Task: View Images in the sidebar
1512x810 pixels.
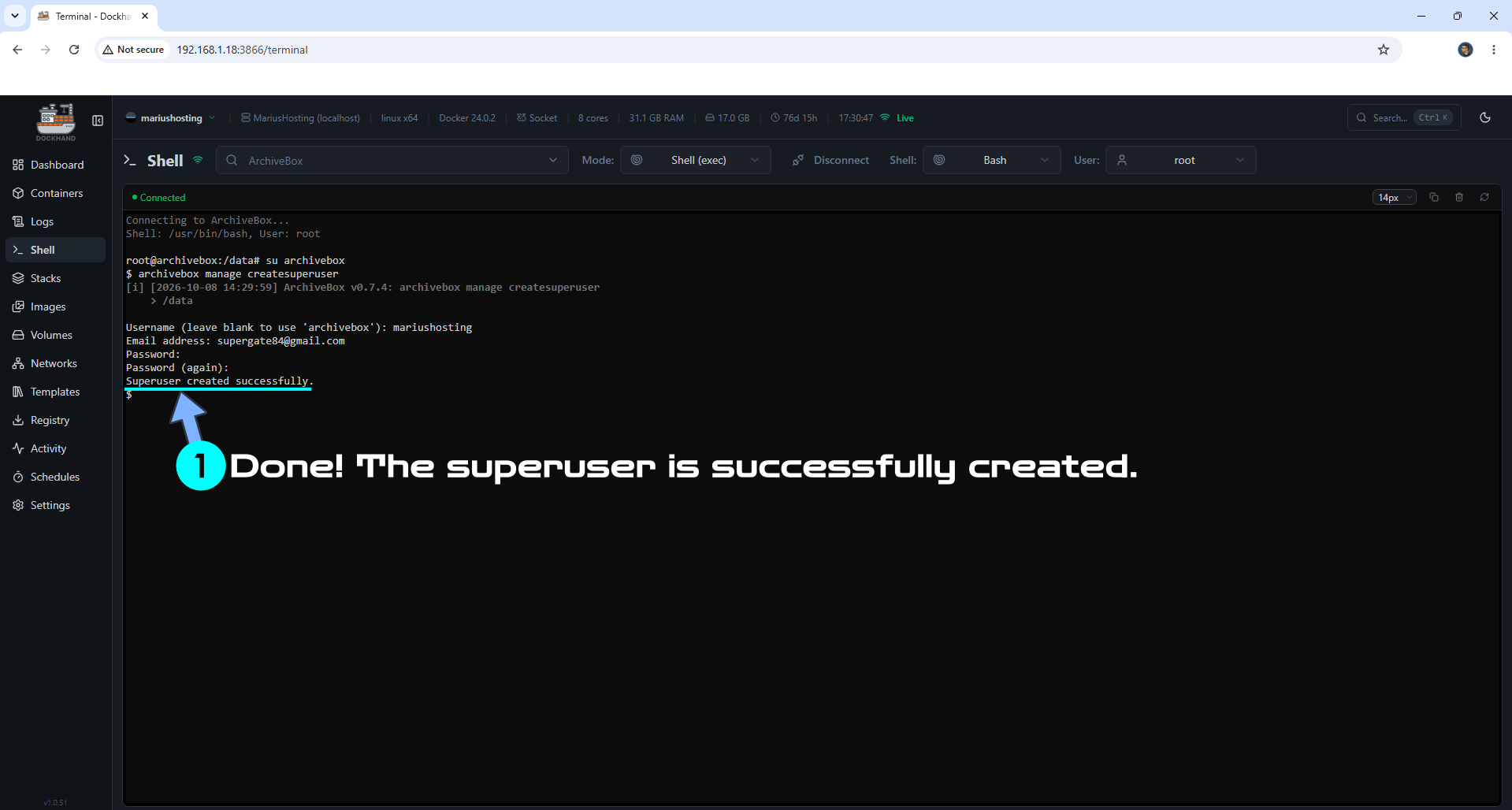Action: (x=55, y=307)
